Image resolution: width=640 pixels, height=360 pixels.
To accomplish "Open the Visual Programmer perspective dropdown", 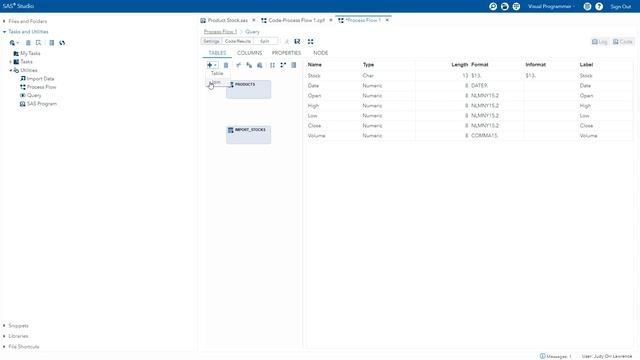I will (551, 7).
